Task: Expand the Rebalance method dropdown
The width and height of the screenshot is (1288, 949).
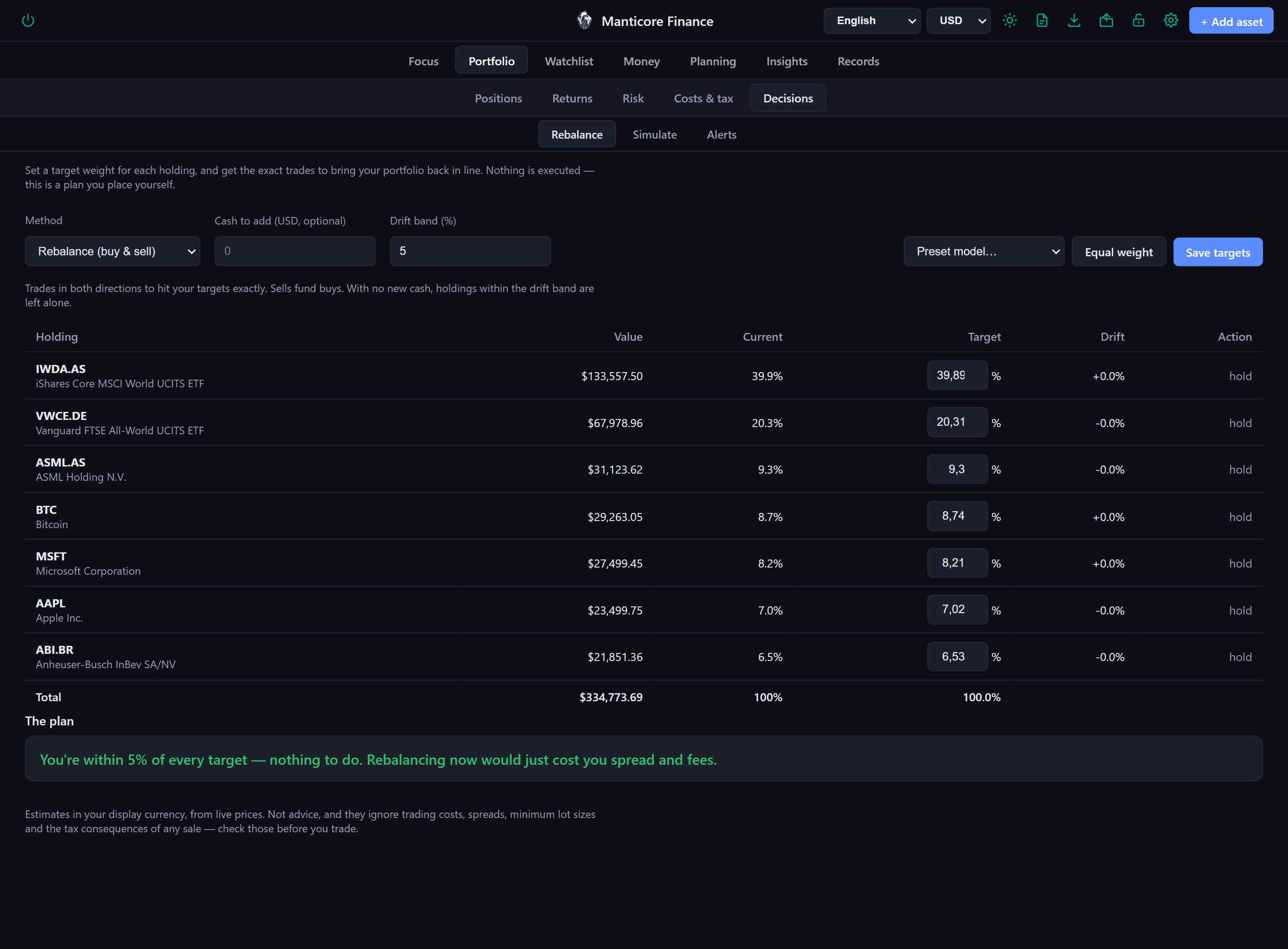Action: tap(113, 251)
